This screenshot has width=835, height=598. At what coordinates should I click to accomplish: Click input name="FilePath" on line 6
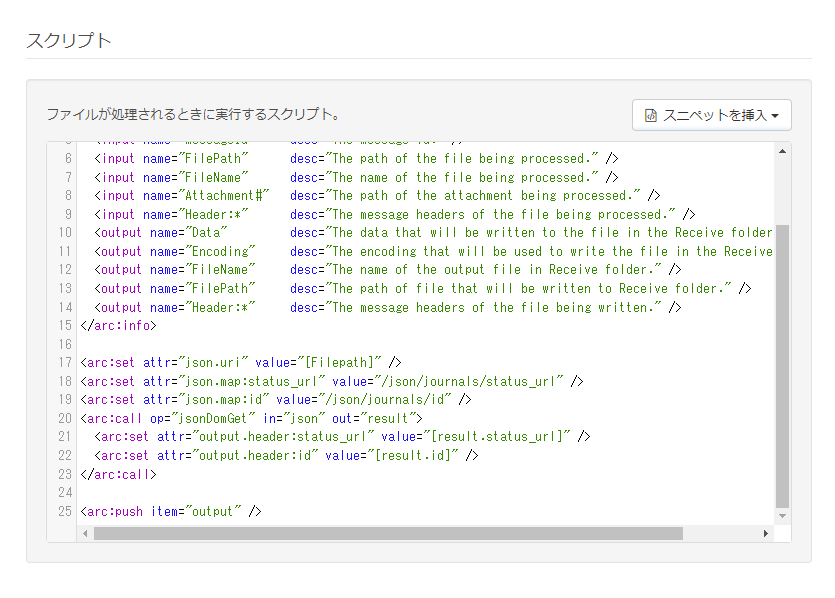click(171, 159)
